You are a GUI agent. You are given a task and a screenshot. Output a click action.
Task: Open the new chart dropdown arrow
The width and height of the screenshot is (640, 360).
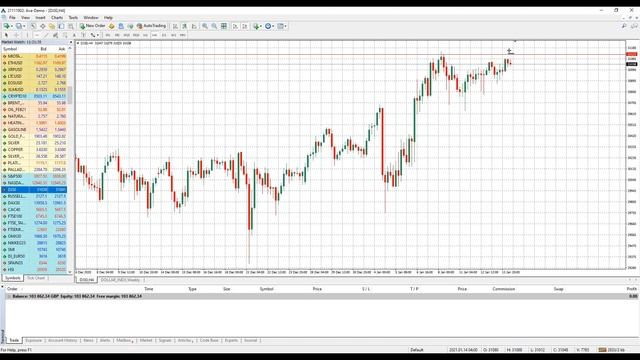click(x=12, y=26)
